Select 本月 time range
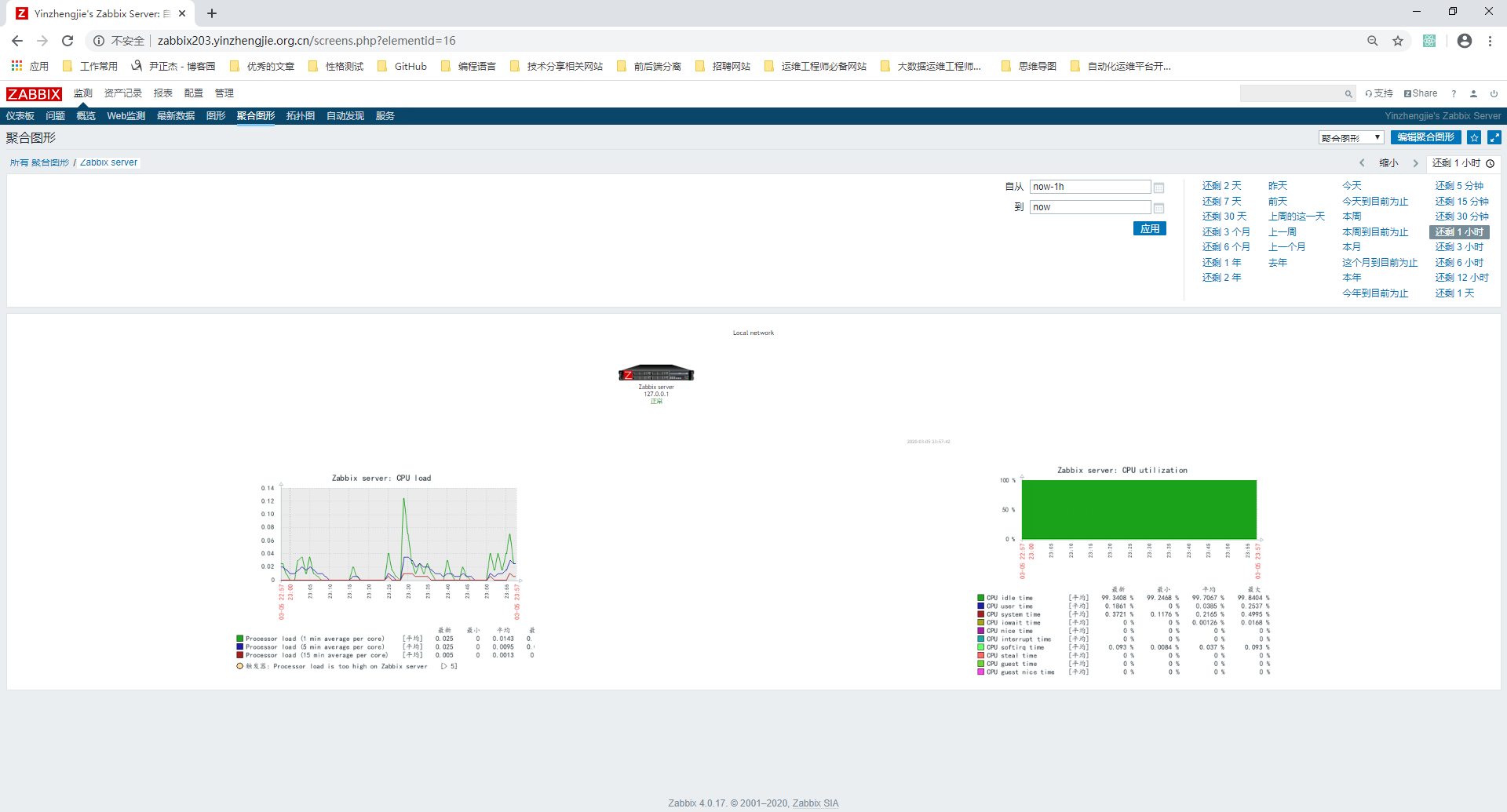This screenshot has width=1507, height=812. [x=1352, y=247]
